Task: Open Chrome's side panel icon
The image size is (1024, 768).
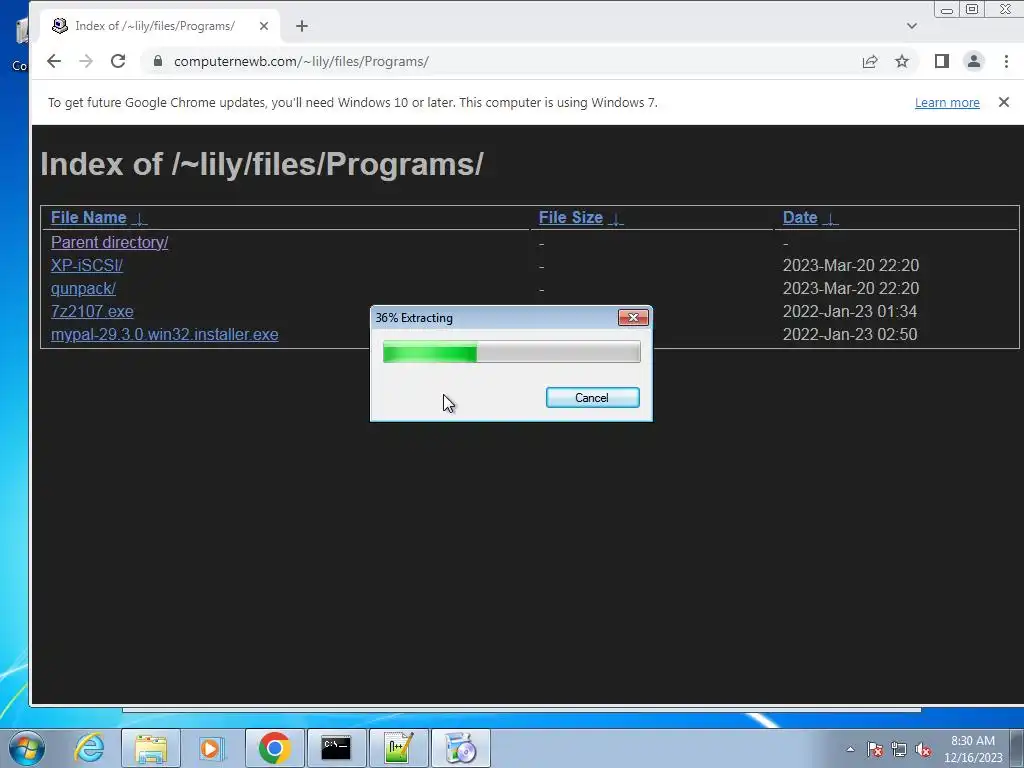Action: point(941,61)
